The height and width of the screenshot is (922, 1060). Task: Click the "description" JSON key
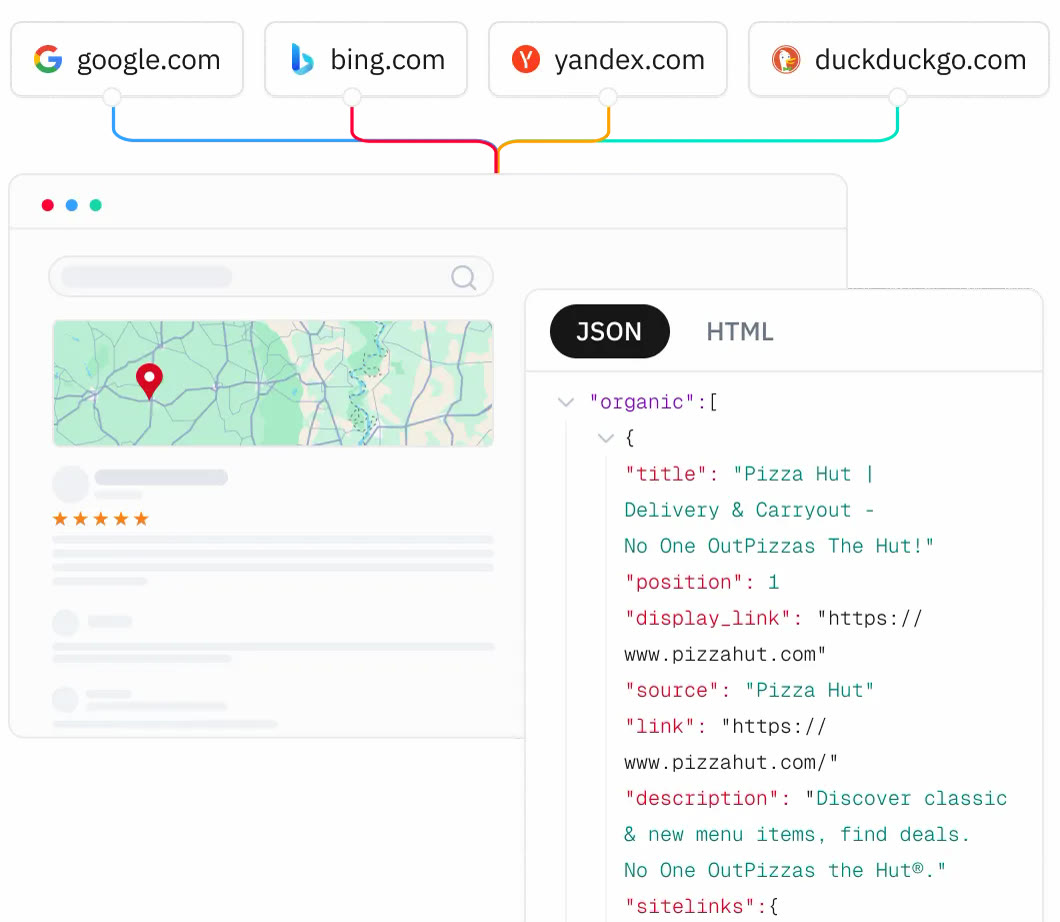coord(701,798)
